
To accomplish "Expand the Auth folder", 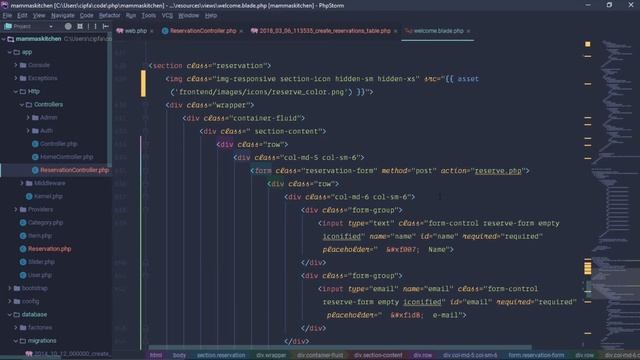I will [28, 131].
